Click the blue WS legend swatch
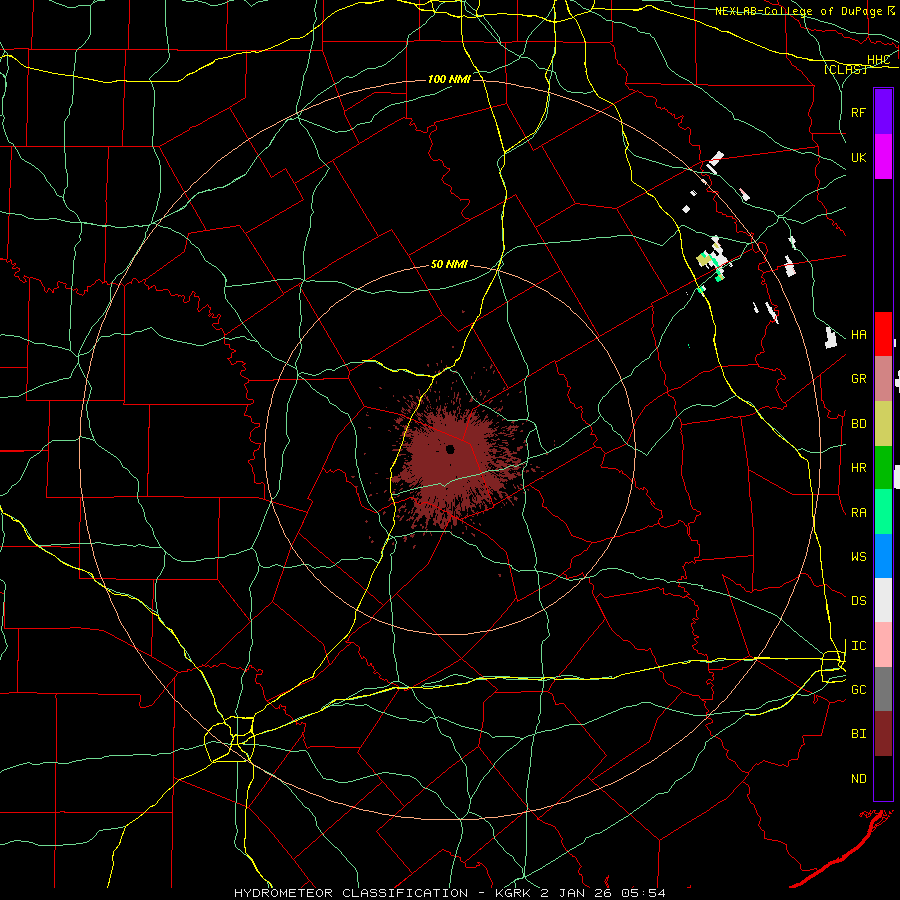The width and height of the screenshot is (900, 900). [883, 556]
